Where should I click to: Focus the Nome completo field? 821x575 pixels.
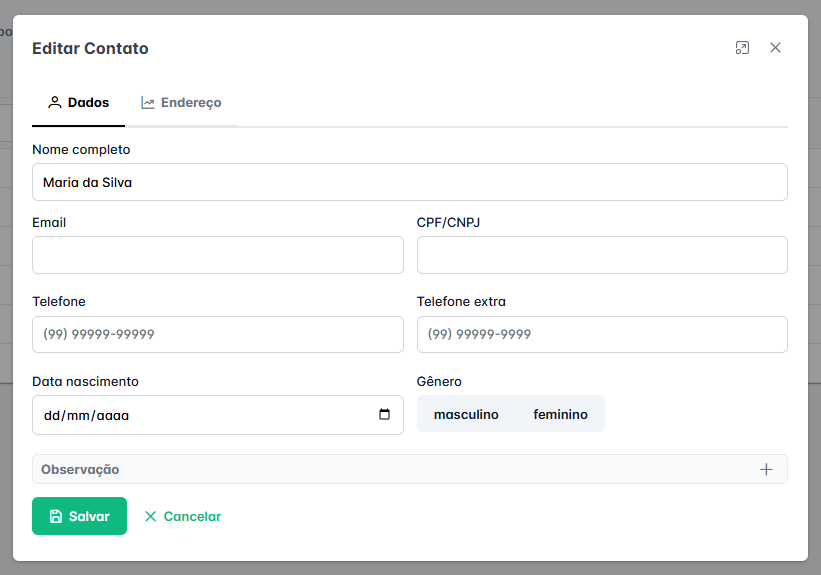(409, 183)
